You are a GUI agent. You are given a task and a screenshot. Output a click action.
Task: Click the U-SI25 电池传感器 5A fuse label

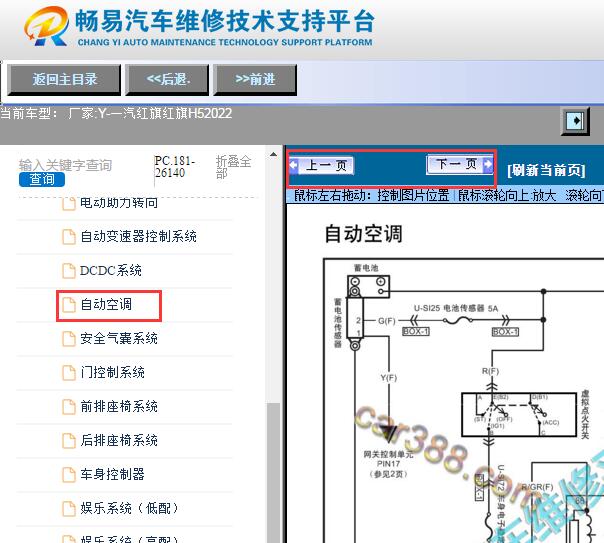tap(456, 308)
